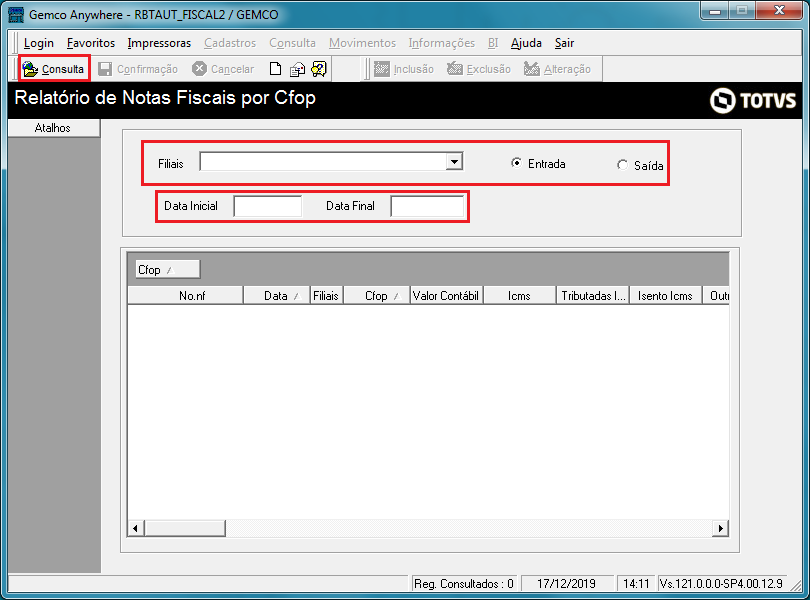Open the Impressoras menu
Image resolution: width=810 pixels, height=600 pixels.
point(159,43)
